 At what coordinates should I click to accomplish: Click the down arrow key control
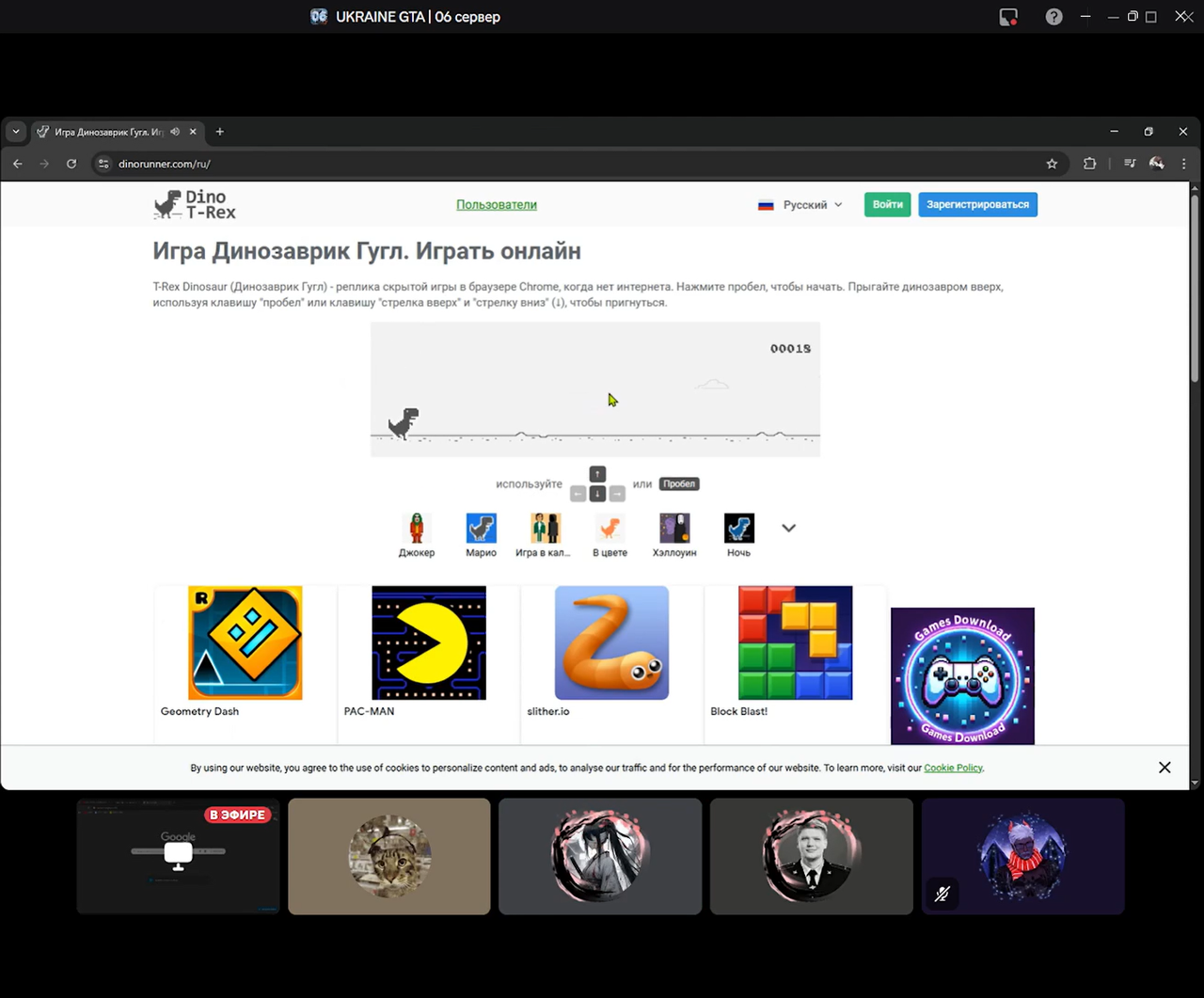(x=597, y=494)
